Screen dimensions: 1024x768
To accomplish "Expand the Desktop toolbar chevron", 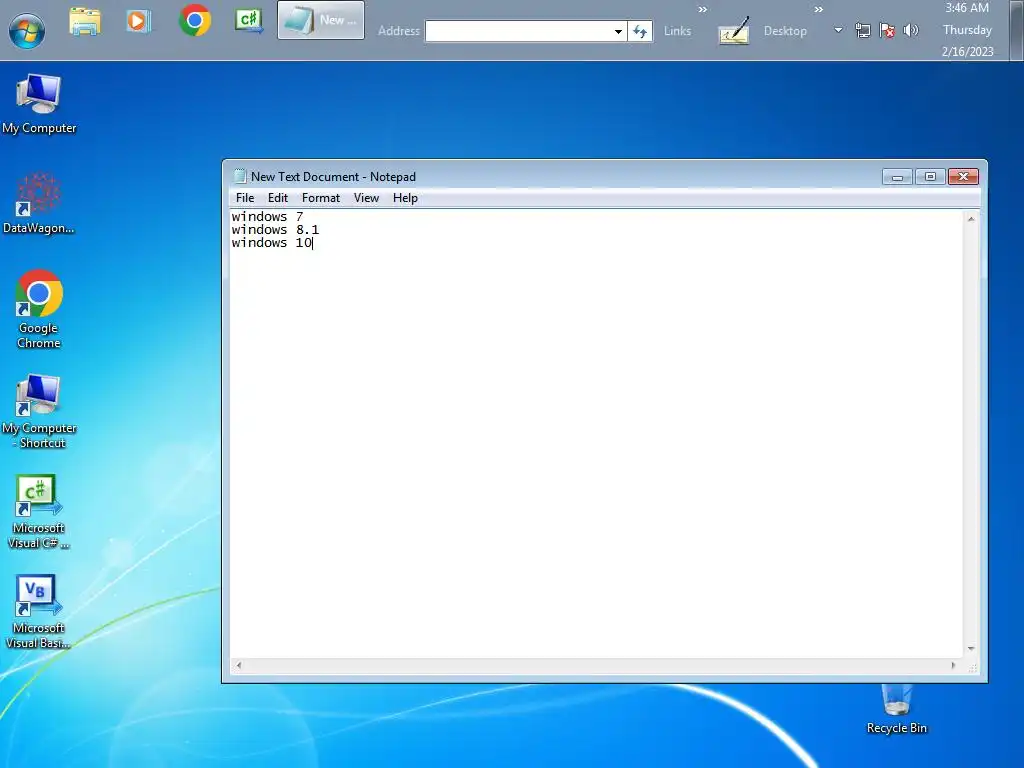I will pyautogui.click(x=818, y=9).
